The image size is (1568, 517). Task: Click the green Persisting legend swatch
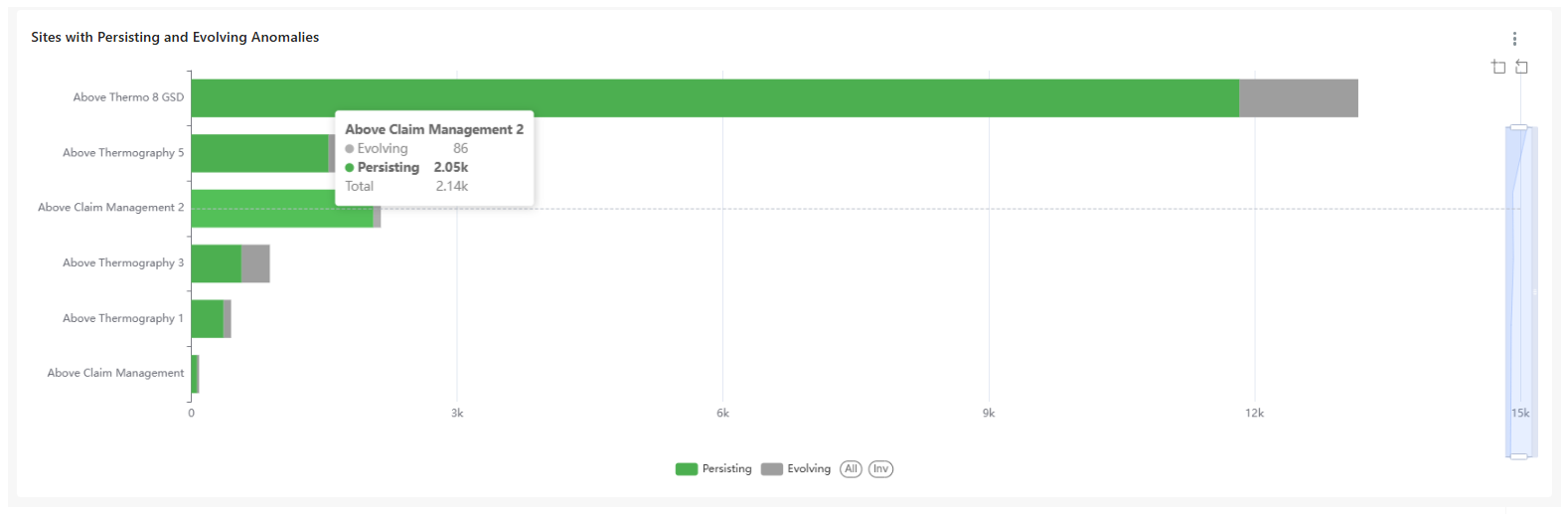click(687, 469)
